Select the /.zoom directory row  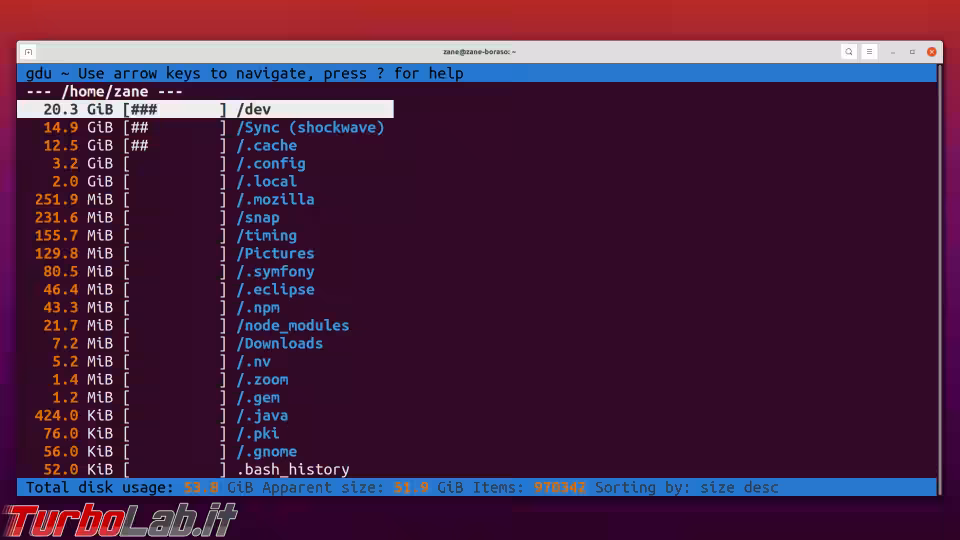coord(205,380)
